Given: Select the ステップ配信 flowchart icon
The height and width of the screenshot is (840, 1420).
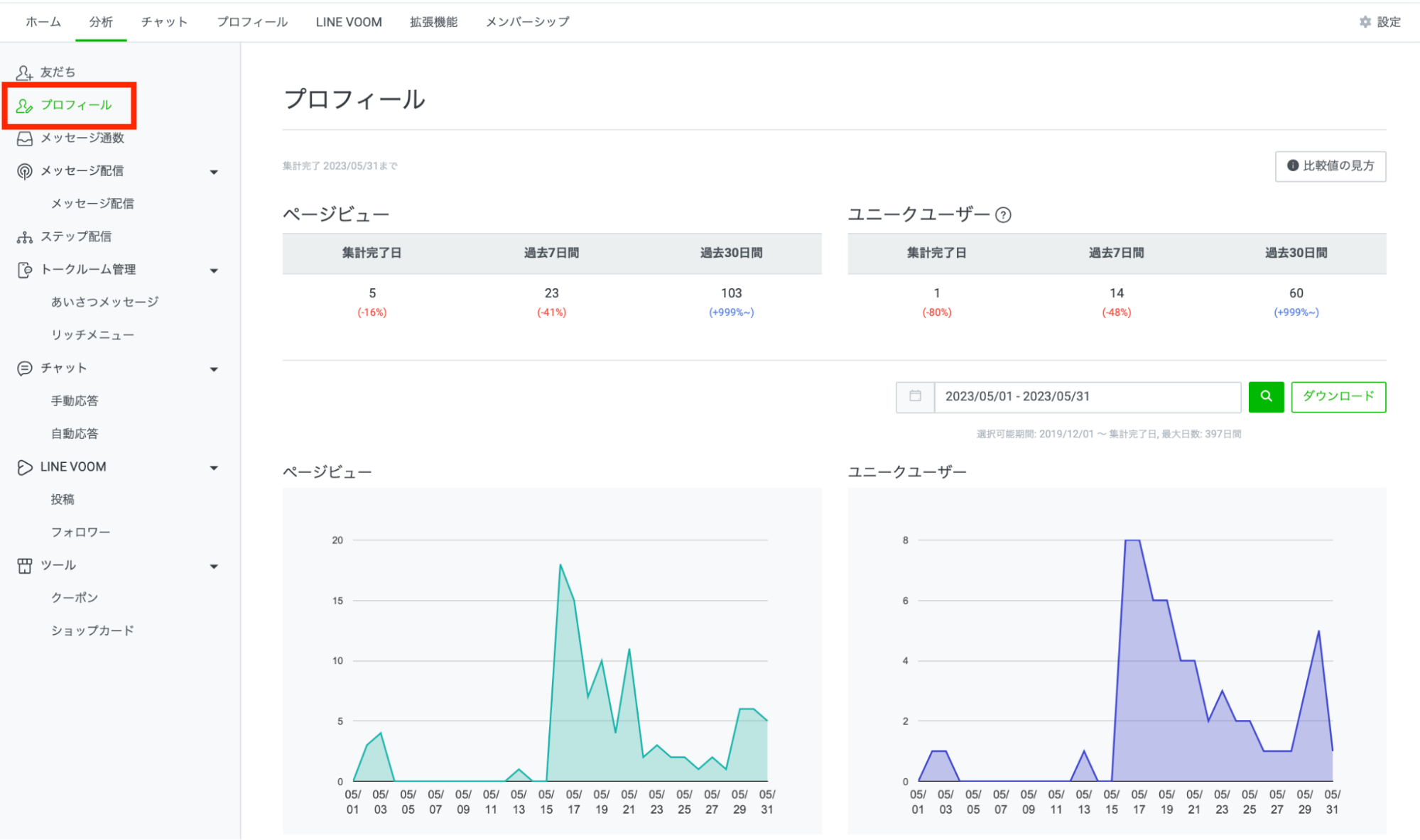Looking at the screenshot, I should 24,236.
